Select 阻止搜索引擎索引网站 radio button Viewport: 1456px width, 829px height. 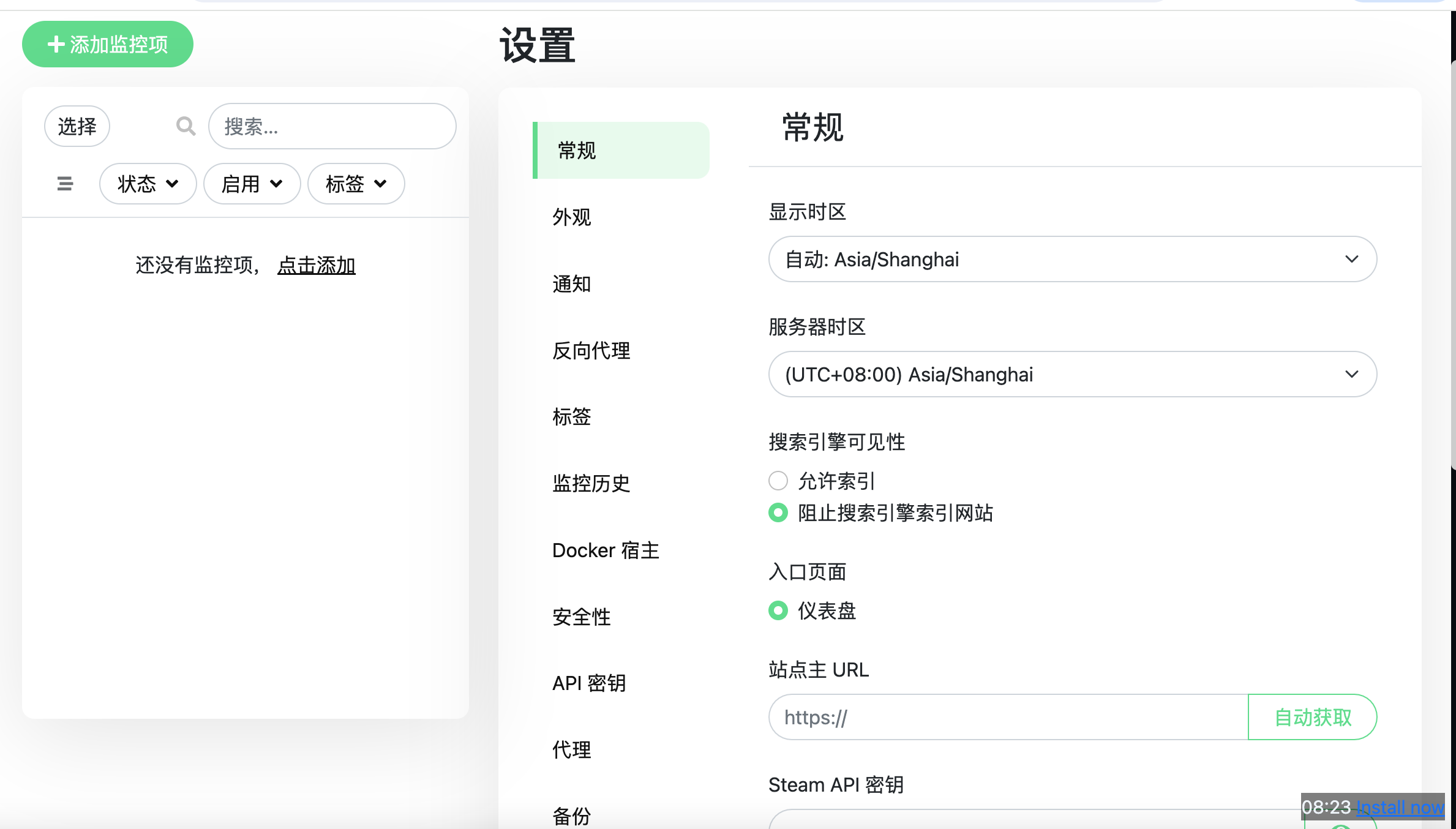coord(778,512)
